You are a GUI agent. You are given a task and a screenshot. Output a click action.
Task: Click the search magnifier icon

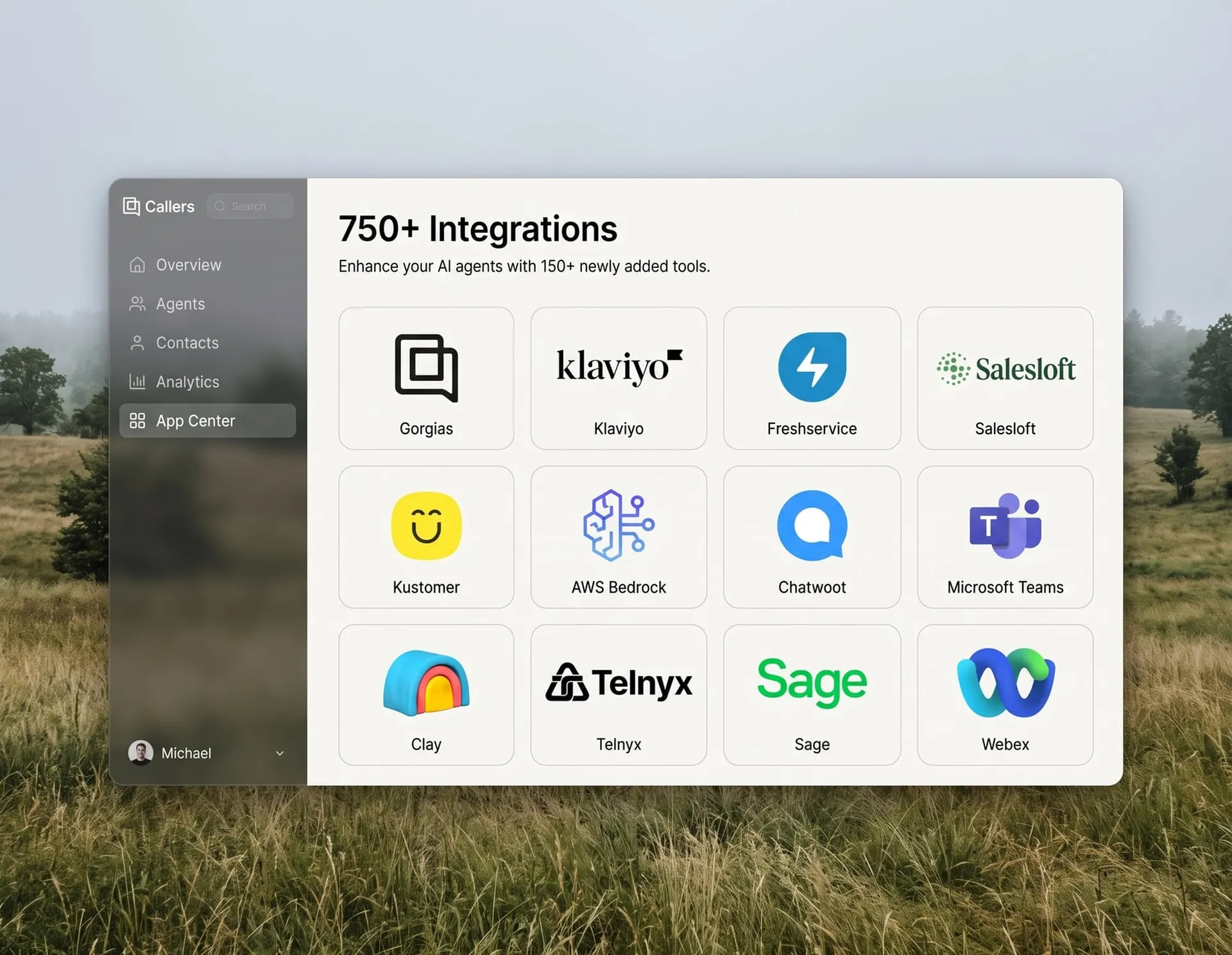click(220, 206)
